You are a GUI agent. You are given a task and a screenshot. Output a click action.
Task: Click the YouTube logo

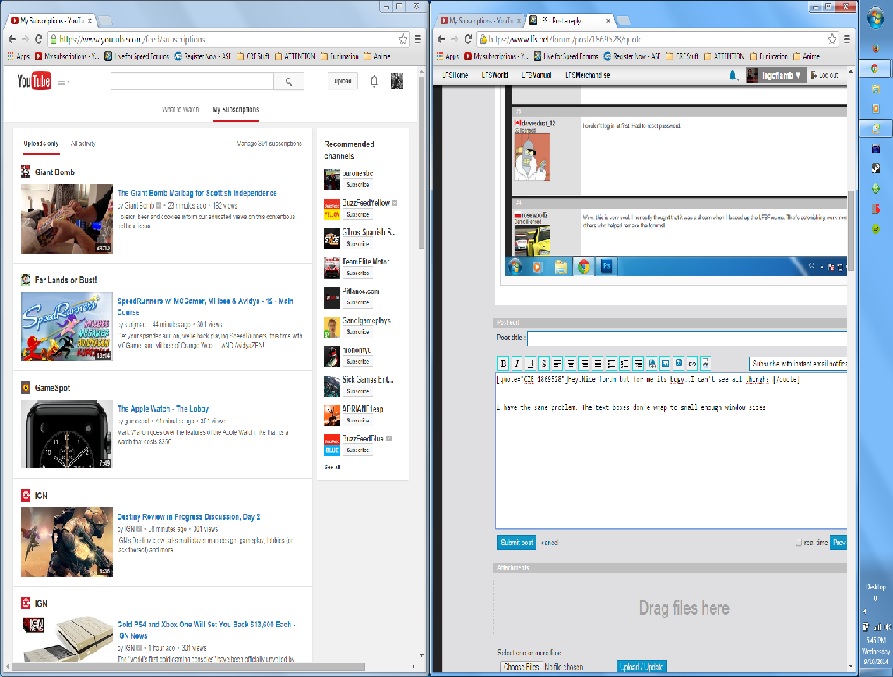34,81
